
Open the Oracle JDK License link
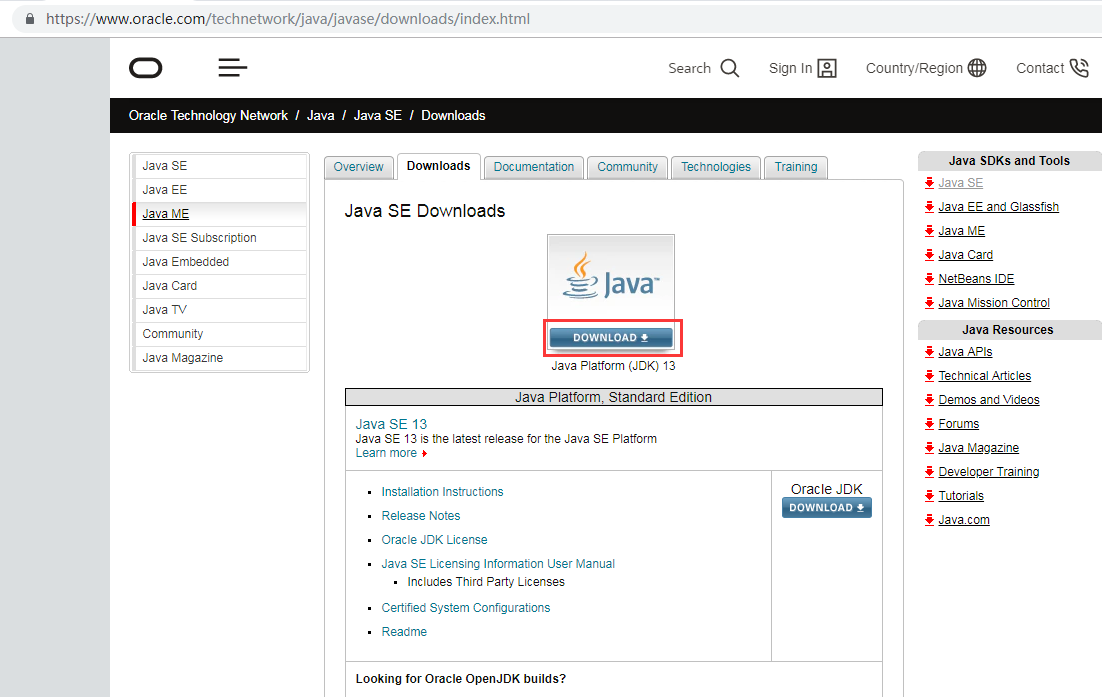tap(434, 540)
